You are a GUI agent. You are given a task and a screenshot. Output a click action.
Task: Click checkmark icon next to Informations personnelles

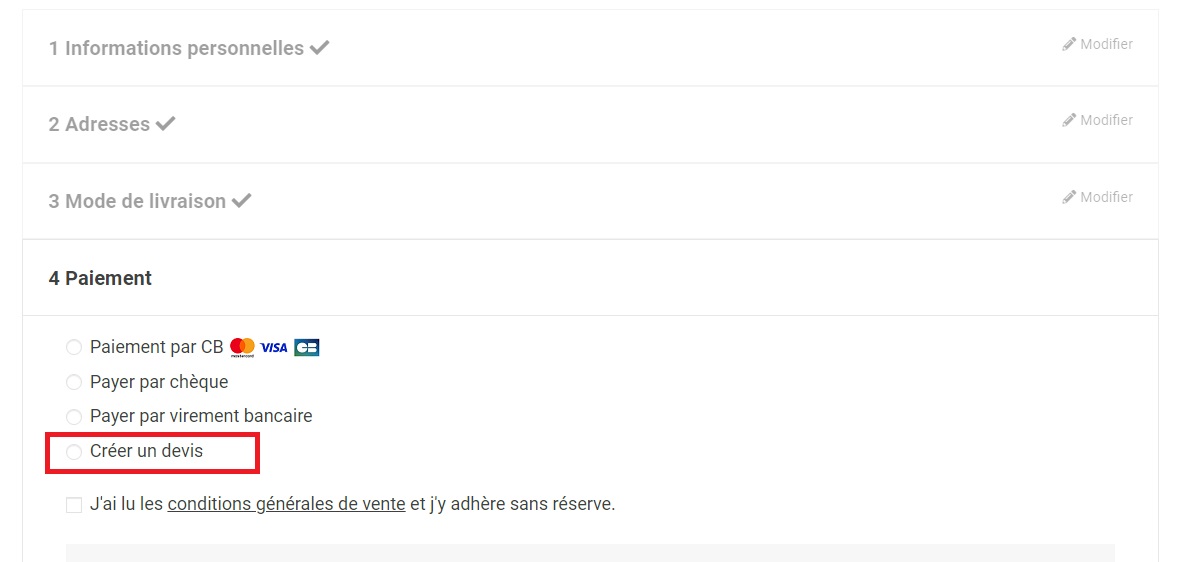pos(320,48)
